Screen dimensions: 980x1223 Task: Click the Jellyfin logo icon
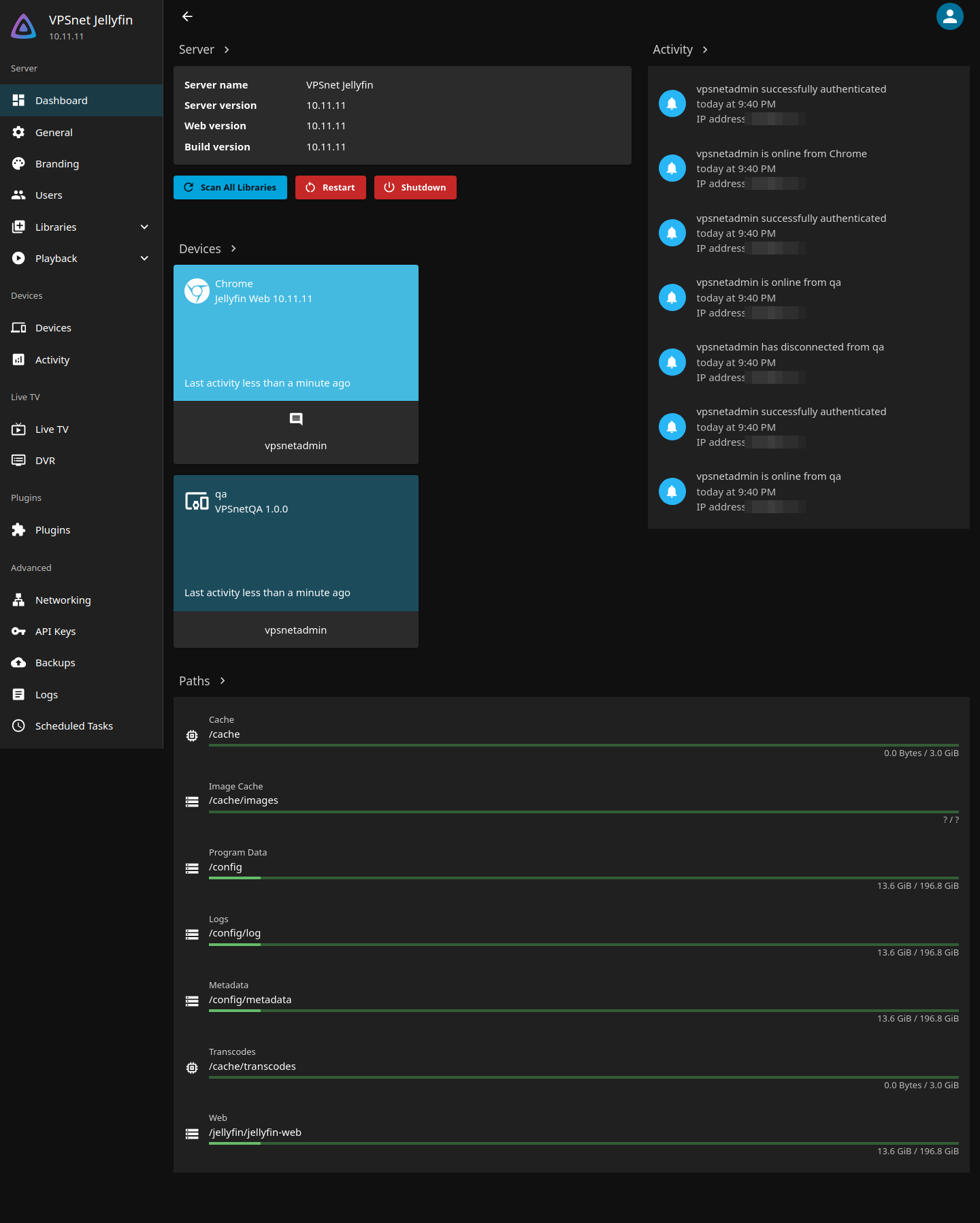tap(24, 27)
